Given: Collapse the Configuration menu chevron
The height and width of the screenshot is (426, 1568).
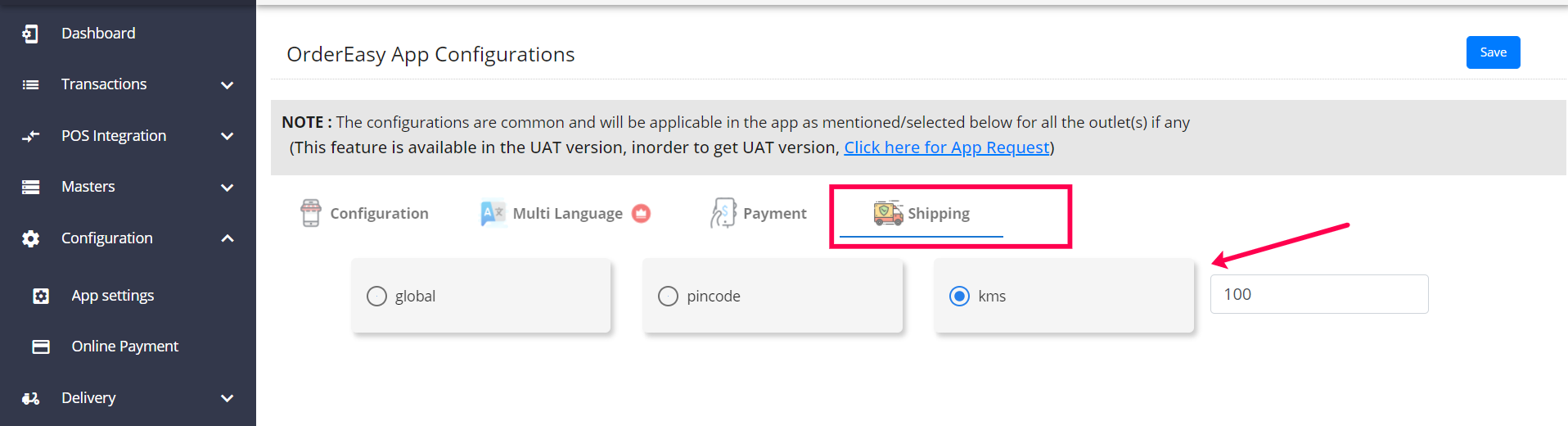Looking at the screenshot, I should [228, 238].
